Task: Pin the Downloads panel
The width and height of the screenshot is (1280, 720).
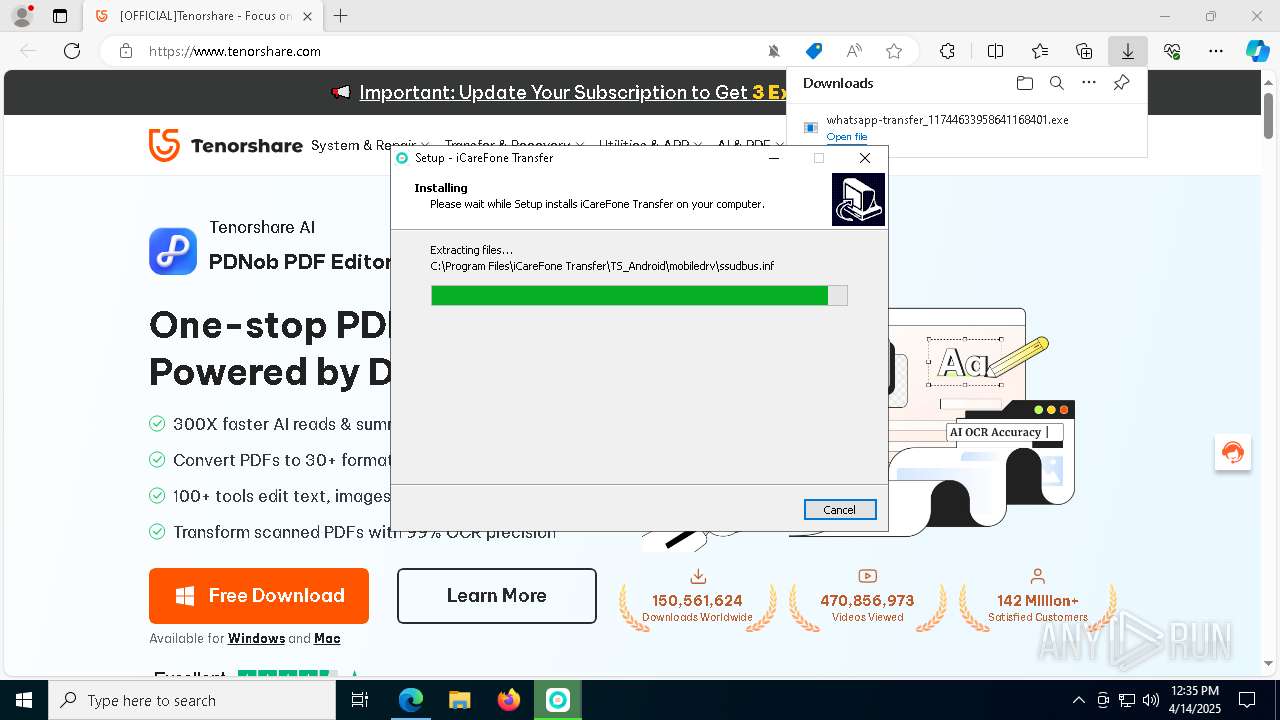Action: [x=1122, y=83]
